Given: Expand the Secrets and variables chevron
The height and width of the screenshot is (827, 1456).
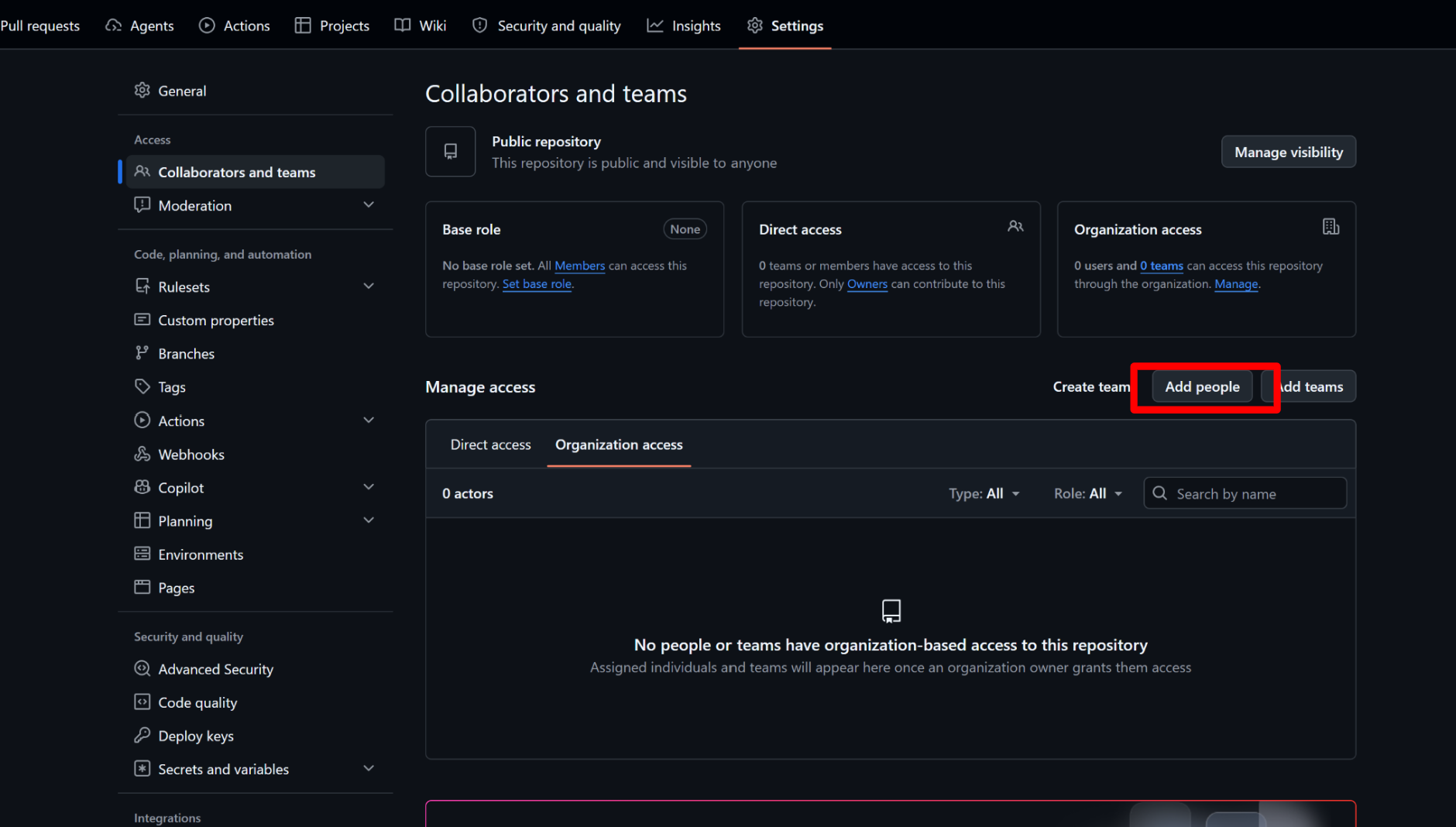Looking at the screenshot, I should pos(369,768).
